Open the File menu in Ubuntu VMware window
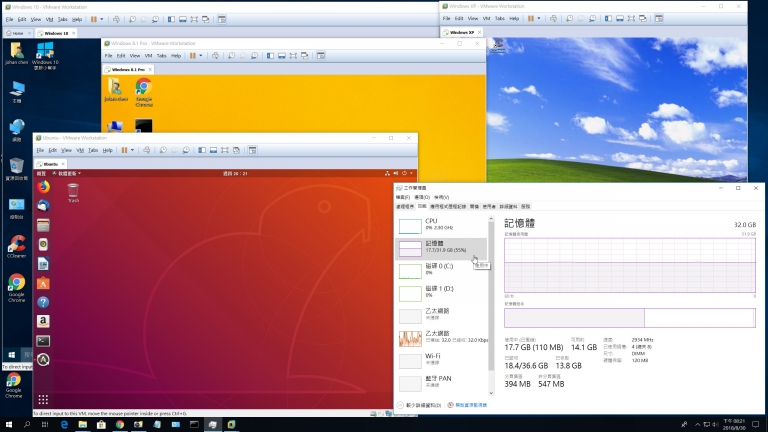This screenshot has height=432, width=768. tap(40, 150)
